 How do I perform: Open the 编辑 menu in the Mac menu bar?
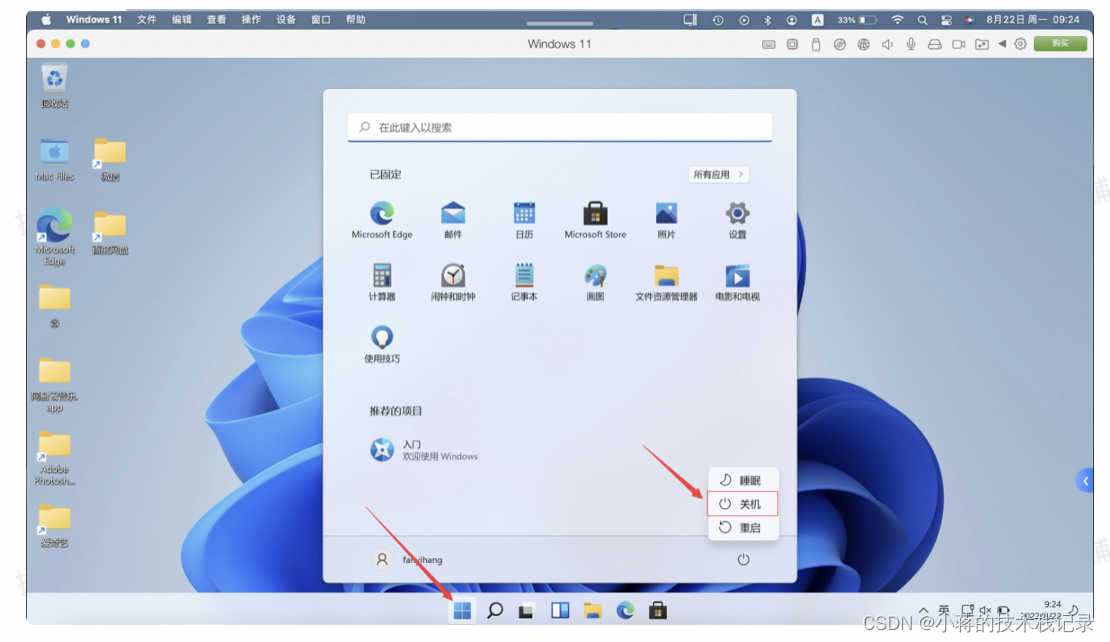tap(182, 20)
